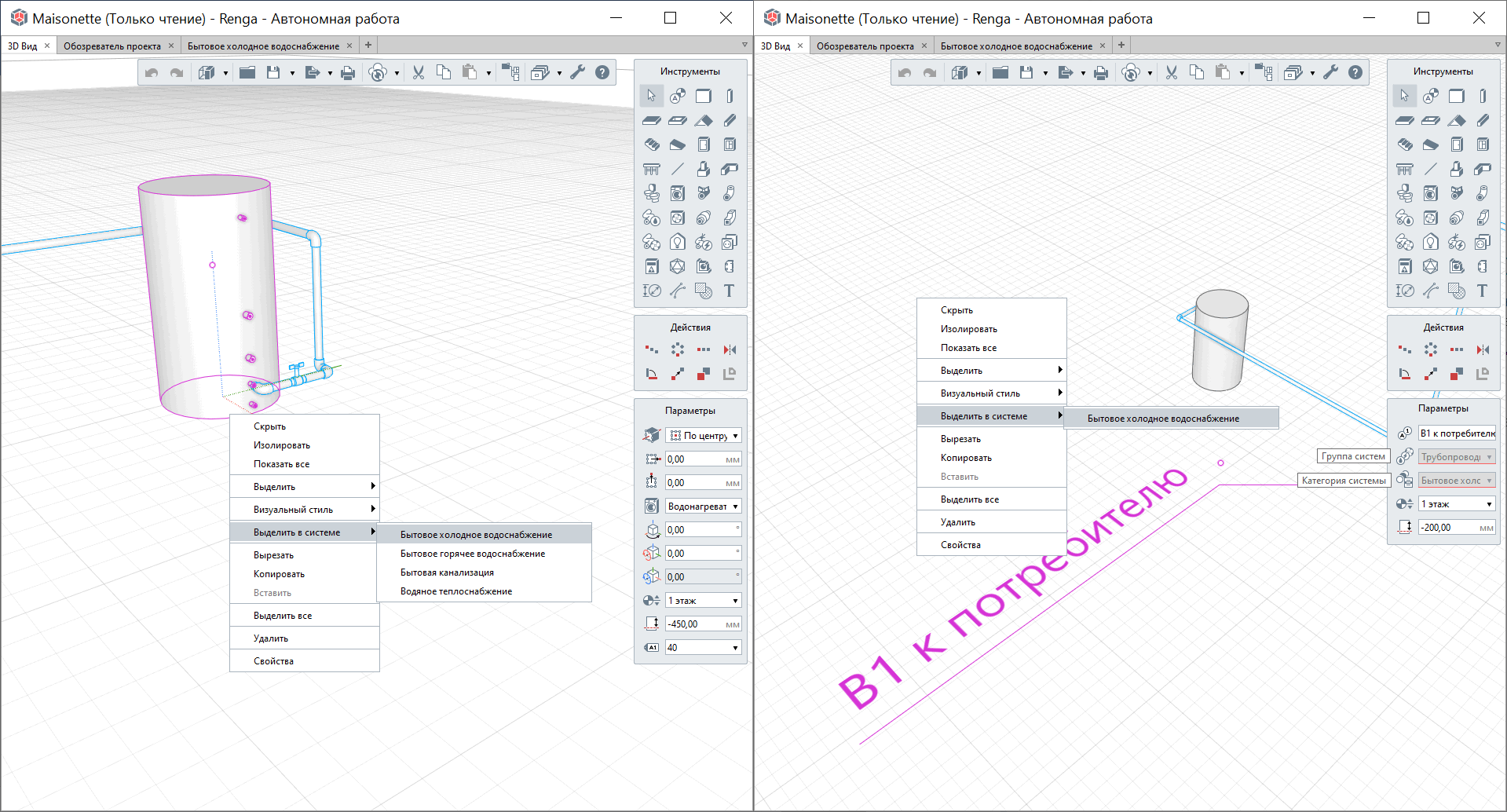Click the Copy icon in right window toolbar

1197,73
